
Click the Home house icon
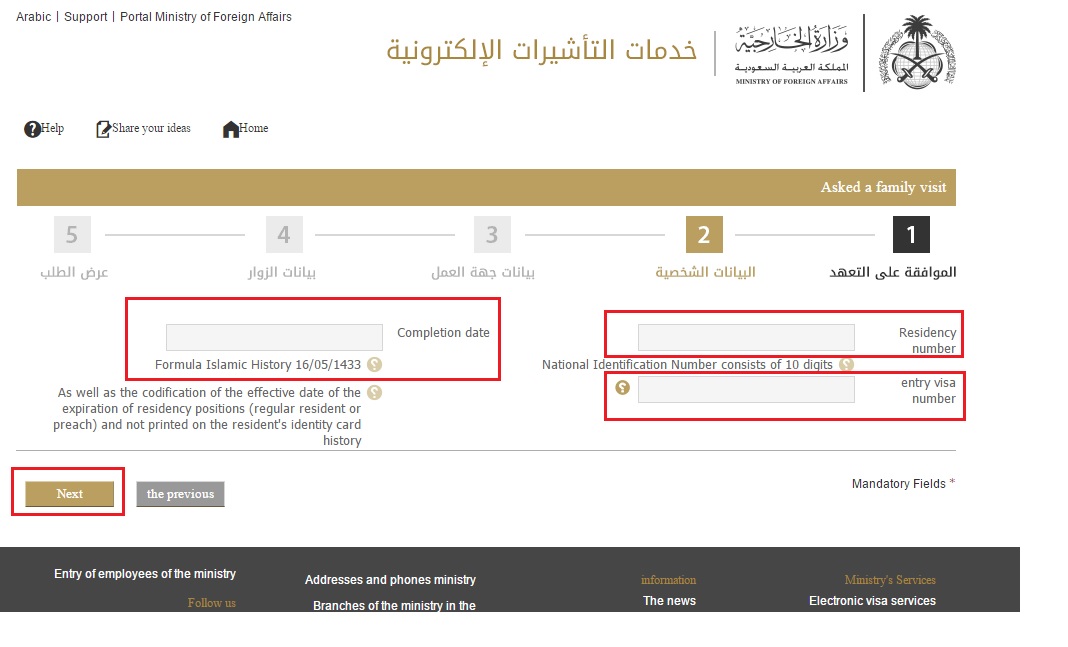pyautogui.click(x=231, y=129)
